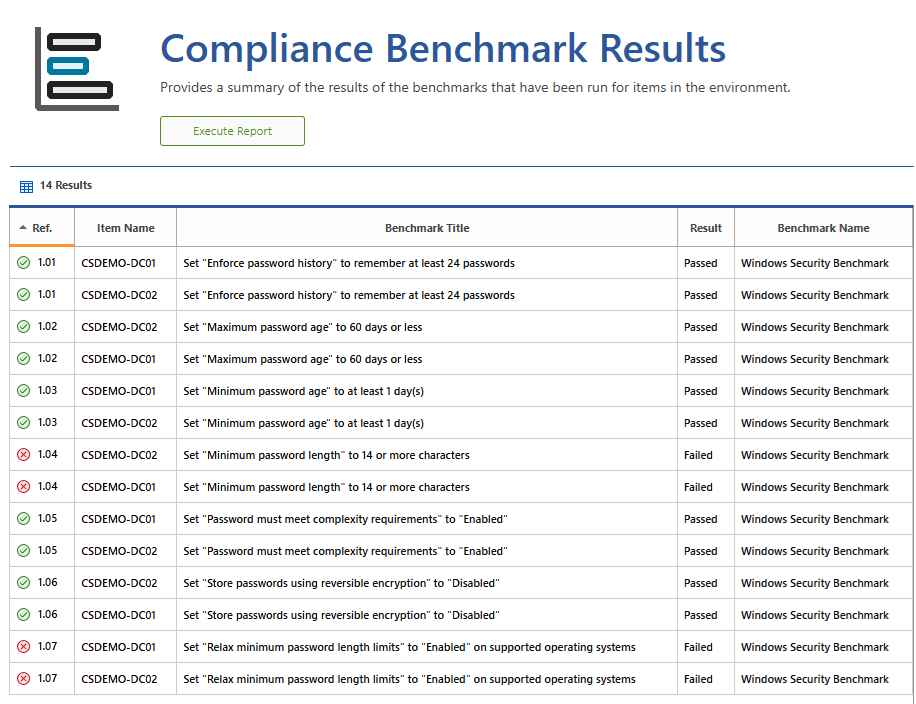
Task: Click reversible encryption title for CSDEMO-DC02
Action: 341,583
